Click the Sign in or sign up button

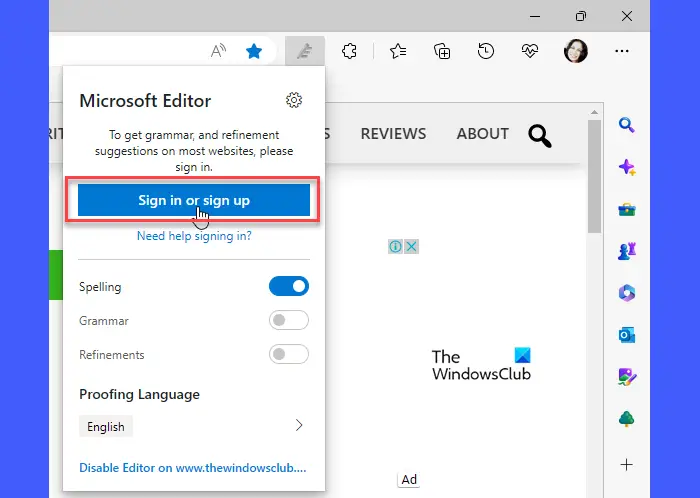coord(194,200)
